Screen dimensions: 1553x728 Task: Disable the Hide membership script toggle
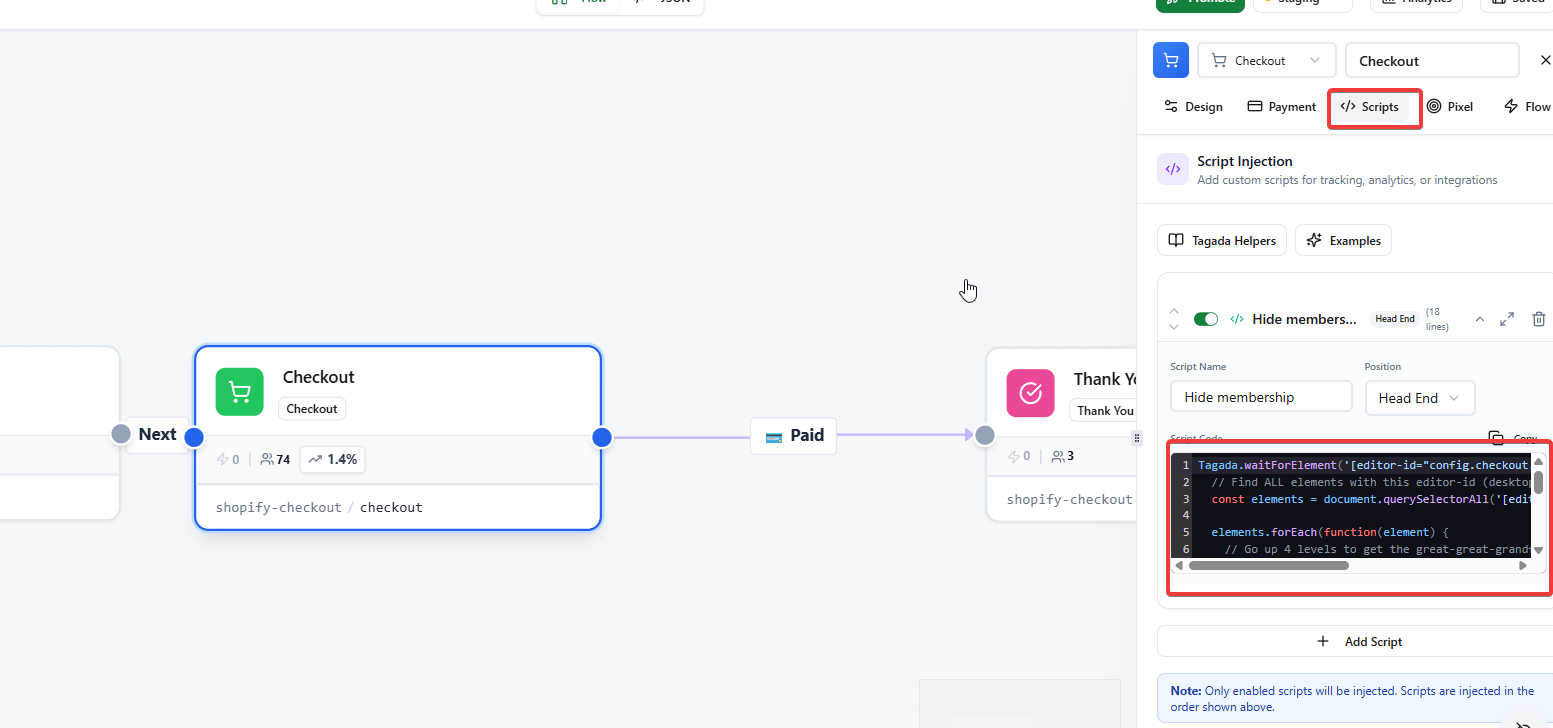(x=1206, y=319)
